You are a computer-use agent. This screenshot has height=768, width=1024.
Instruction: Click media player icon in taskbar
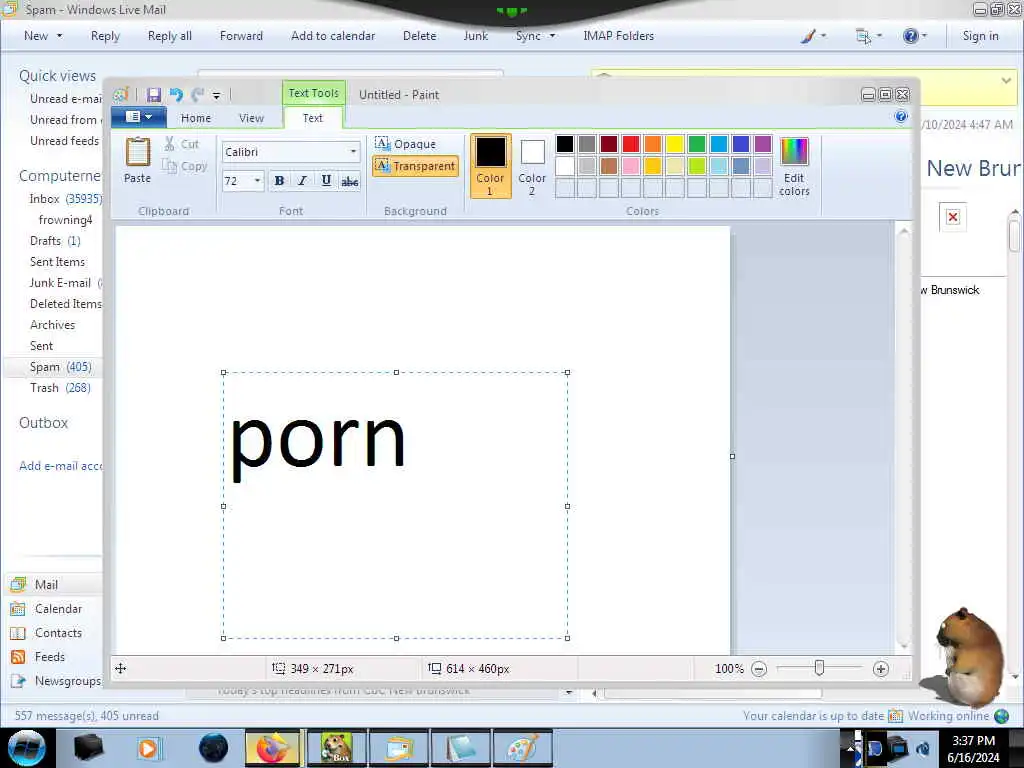[x=148, y=748]
